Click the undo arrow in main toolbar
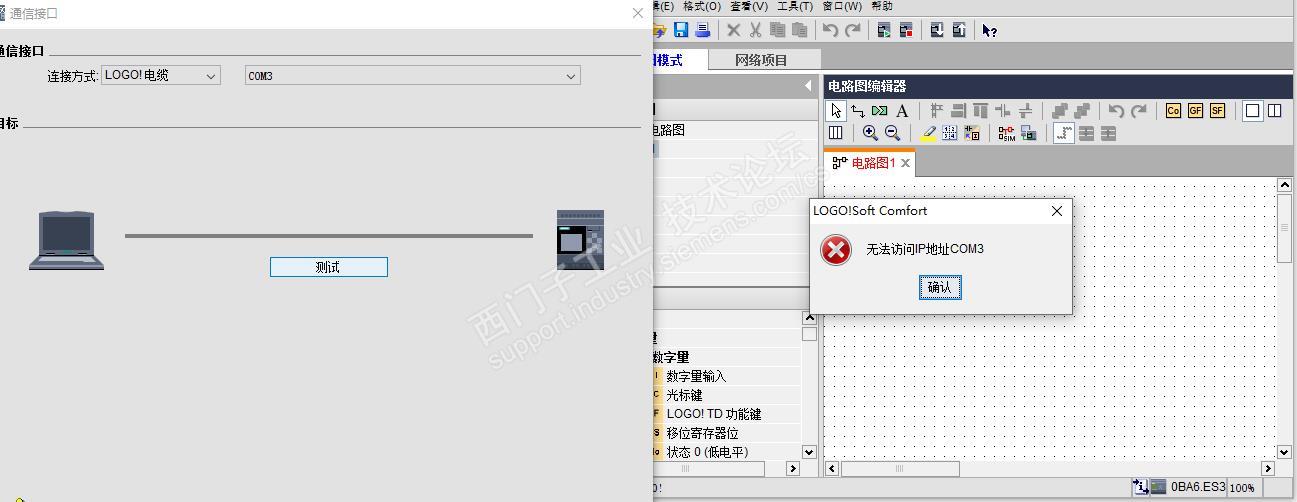The image size is (1297, 502). click(x=830, y=30)
